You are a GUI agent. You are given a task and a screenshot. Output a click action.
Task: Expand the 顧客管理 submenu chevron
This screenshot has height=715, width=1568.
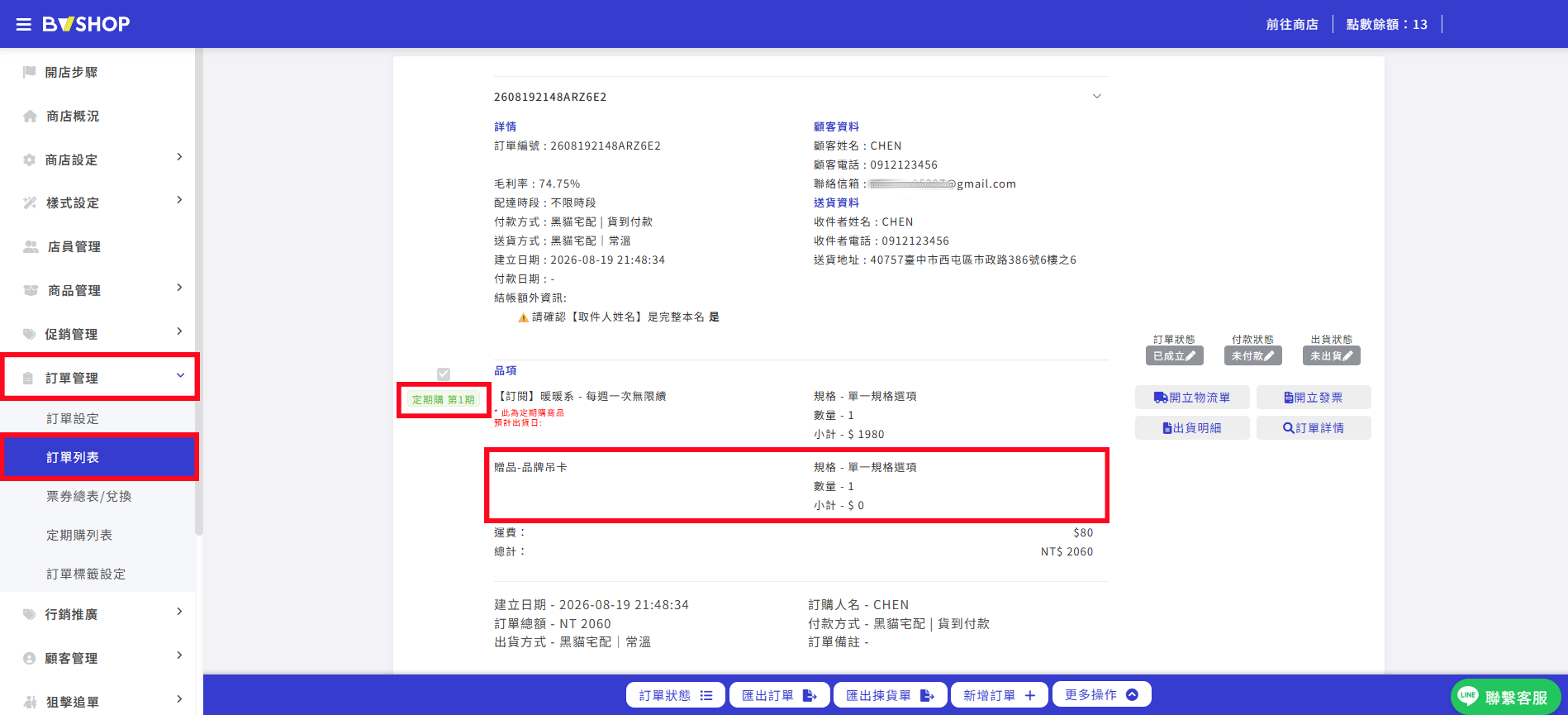[179, 655]
